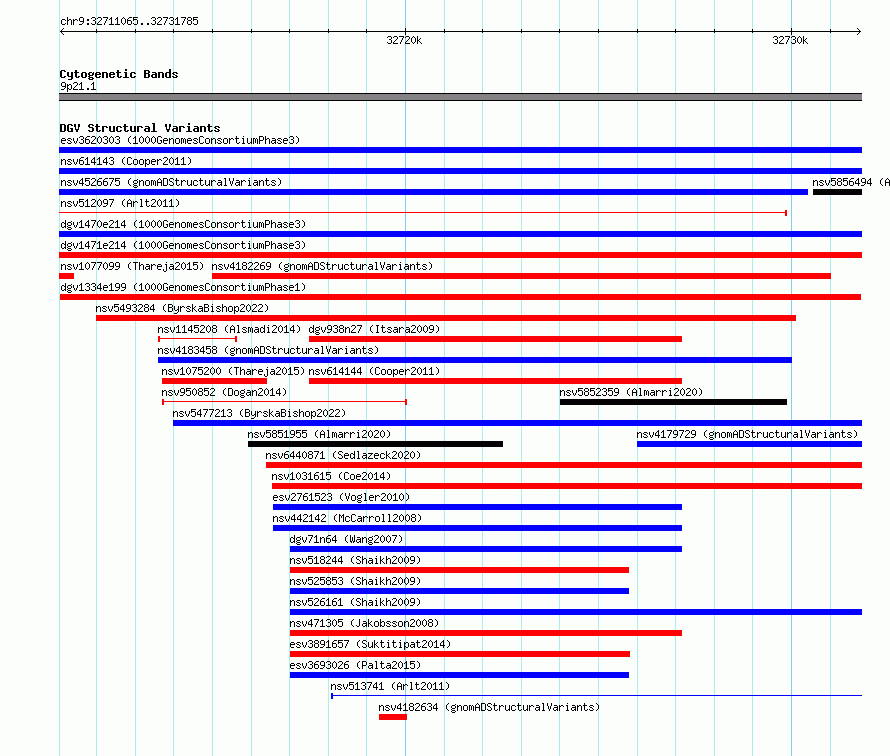Select nsv950852 (Dogan2014) label
The image size is (890, 756).
pos(224,392)
